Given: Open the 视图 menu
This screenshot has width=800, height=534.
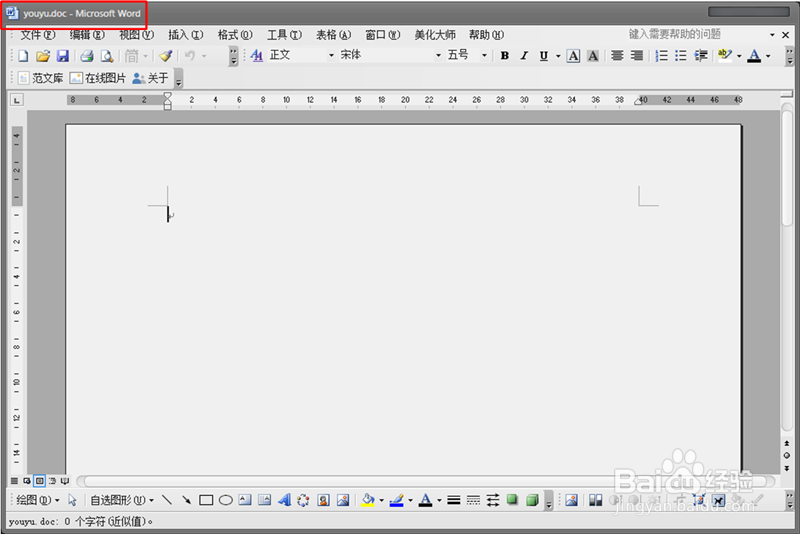Looking at the screenshot, I should 136,35.
